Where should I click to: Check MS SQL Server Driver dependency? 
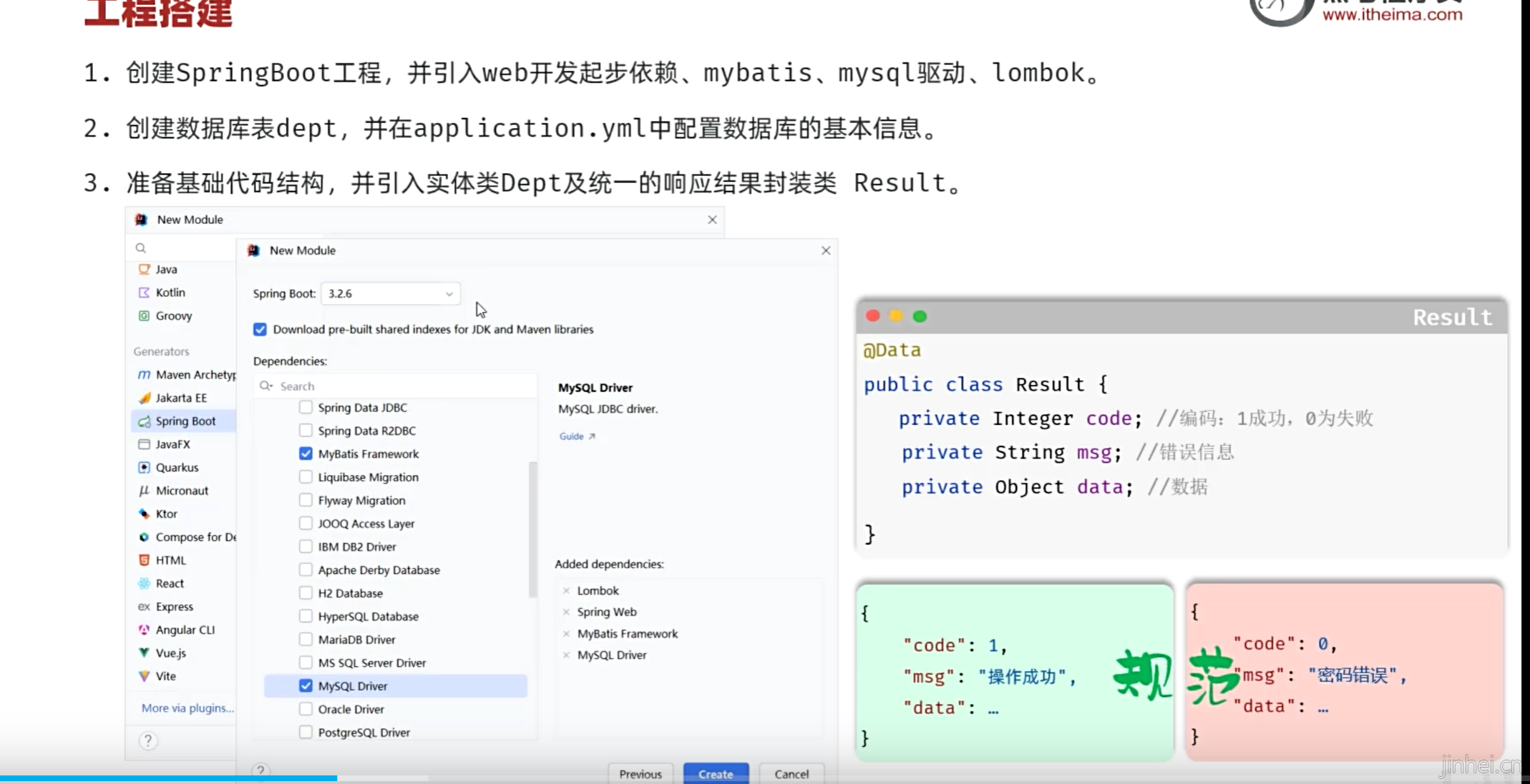pos(306,662)
